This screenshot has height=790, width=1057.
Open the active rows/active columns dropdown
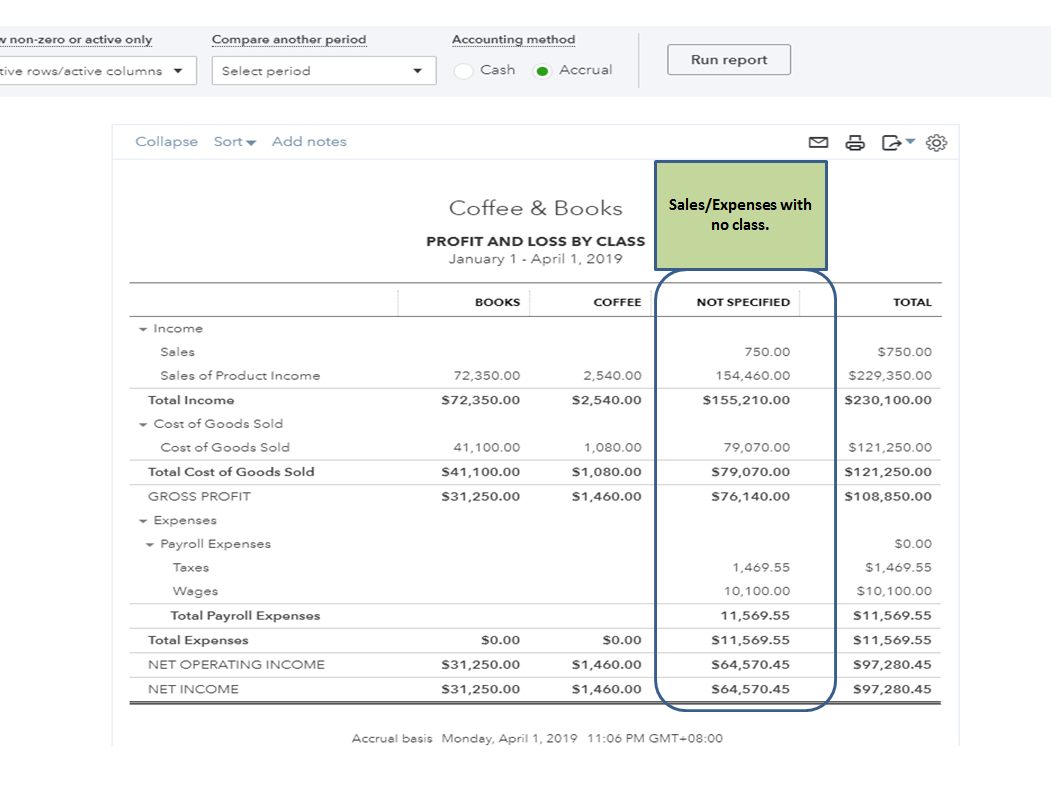coord(96,71)
